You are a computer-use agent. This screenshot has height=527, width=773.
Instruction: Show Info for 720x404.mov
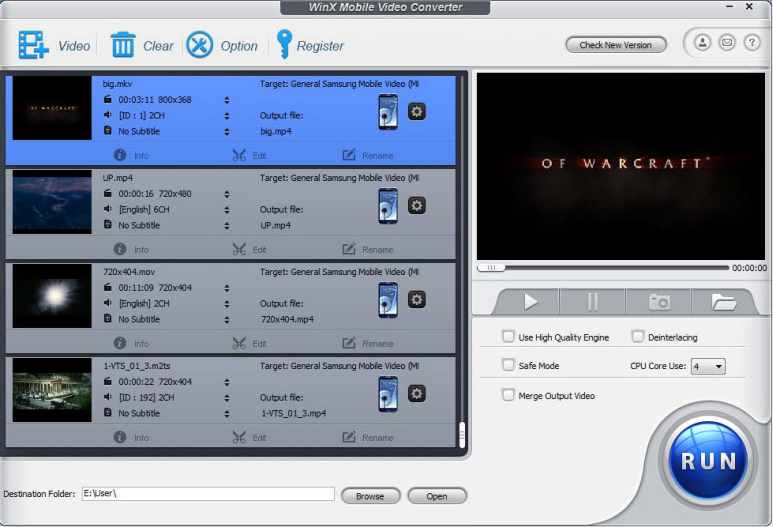click(x=131, y=343)
